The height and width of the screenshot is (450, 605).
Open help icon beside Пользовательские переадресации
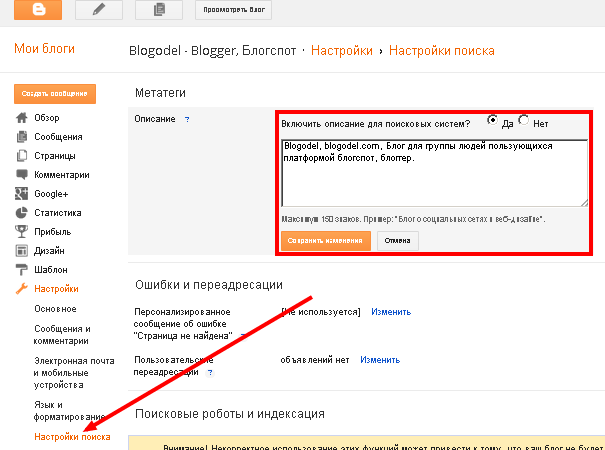click(210, 372)
